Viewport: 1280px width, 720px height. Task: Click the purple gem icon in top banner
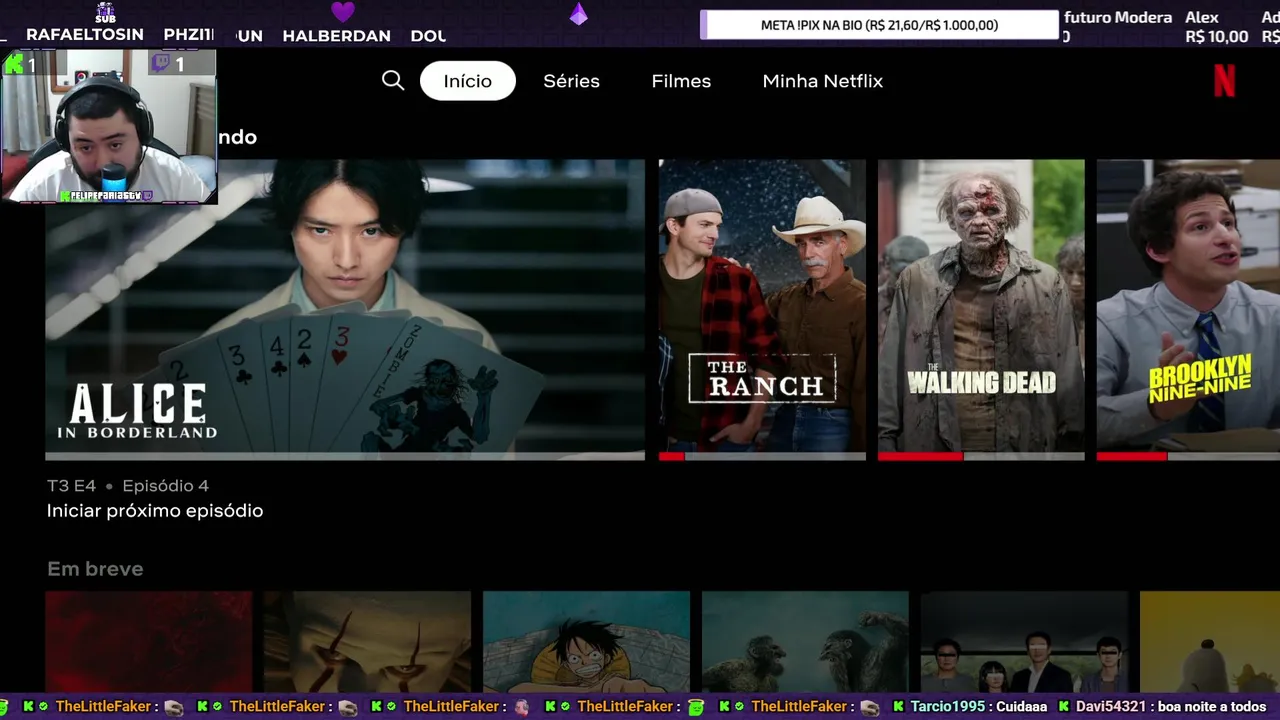pyautogui.click(x=578, y=13)
